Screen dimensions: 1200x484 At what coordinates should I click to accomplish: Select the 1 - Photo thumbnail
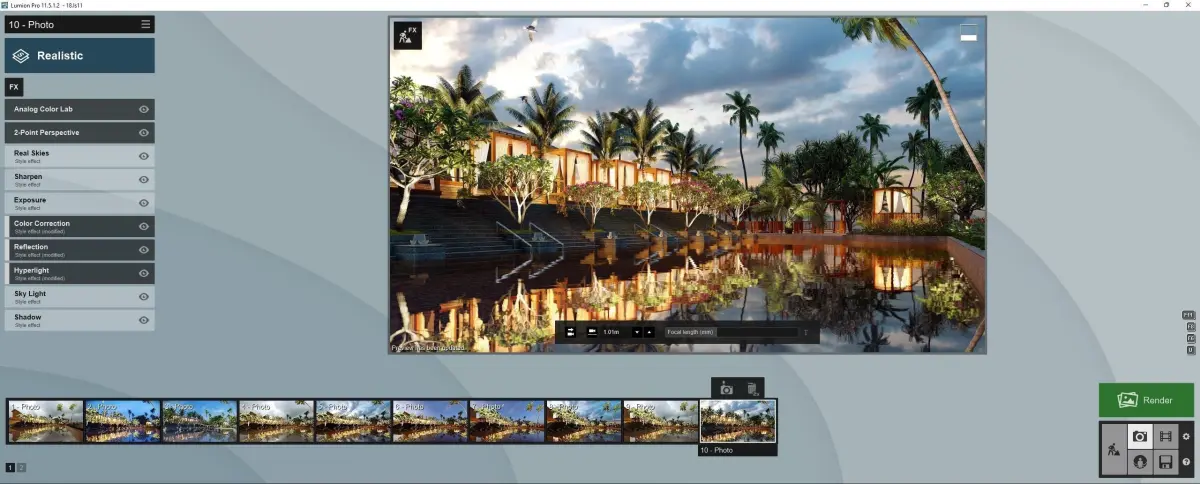tap(46, 421)
